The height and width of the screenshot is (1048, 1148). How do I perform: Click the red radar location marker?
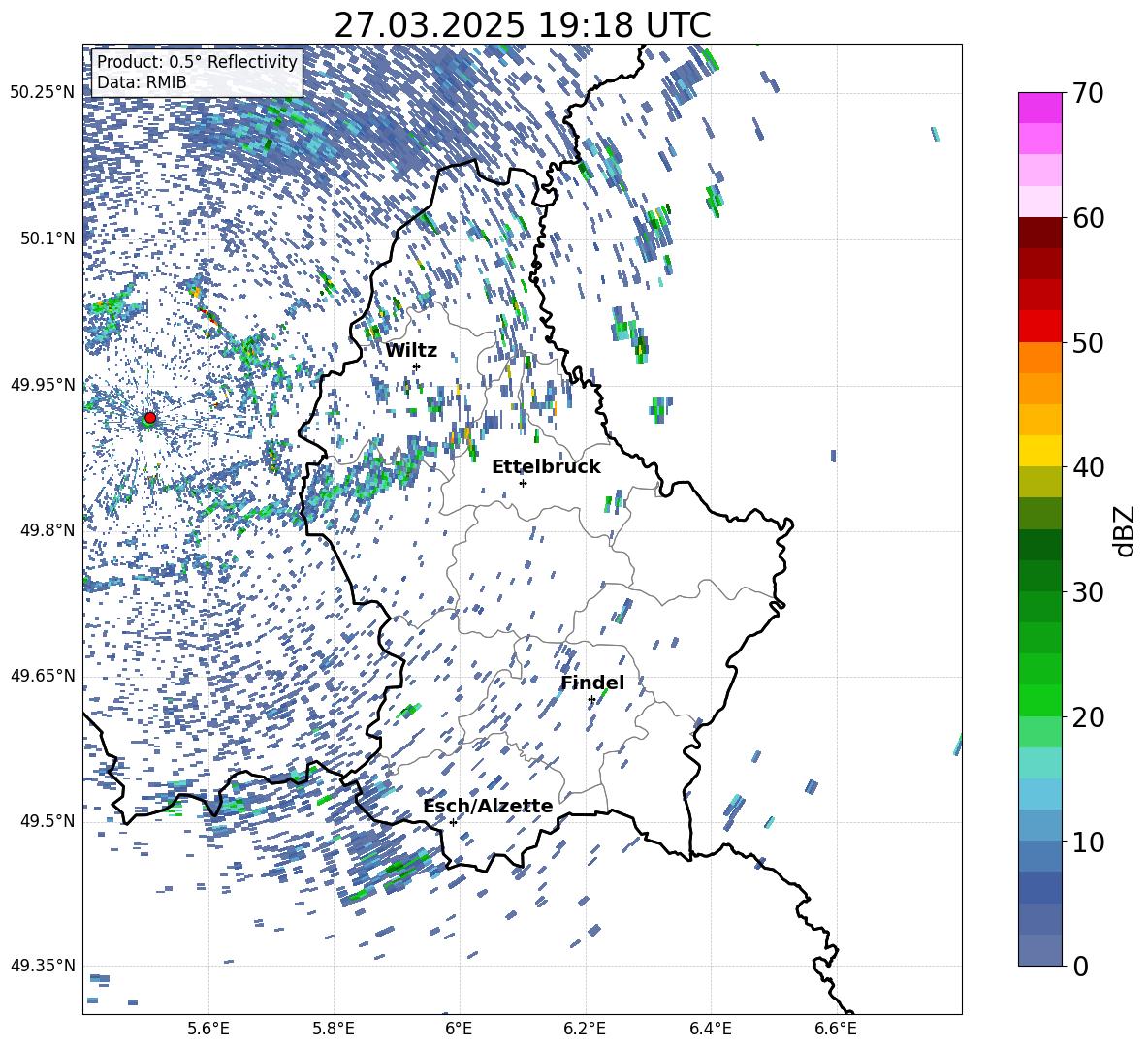coord(150,418)
